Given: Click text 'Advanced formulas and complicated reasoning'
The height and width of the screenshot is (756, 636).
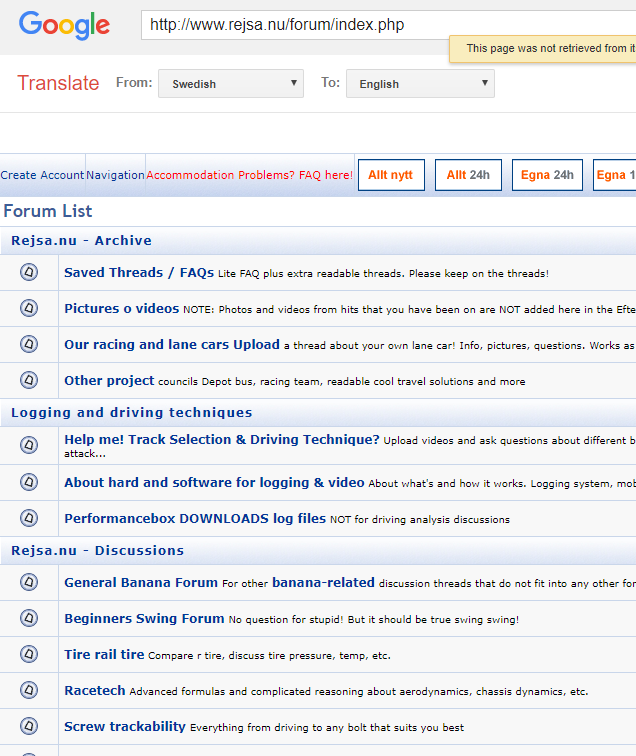Looking at the screenshot, I should 246,692.
